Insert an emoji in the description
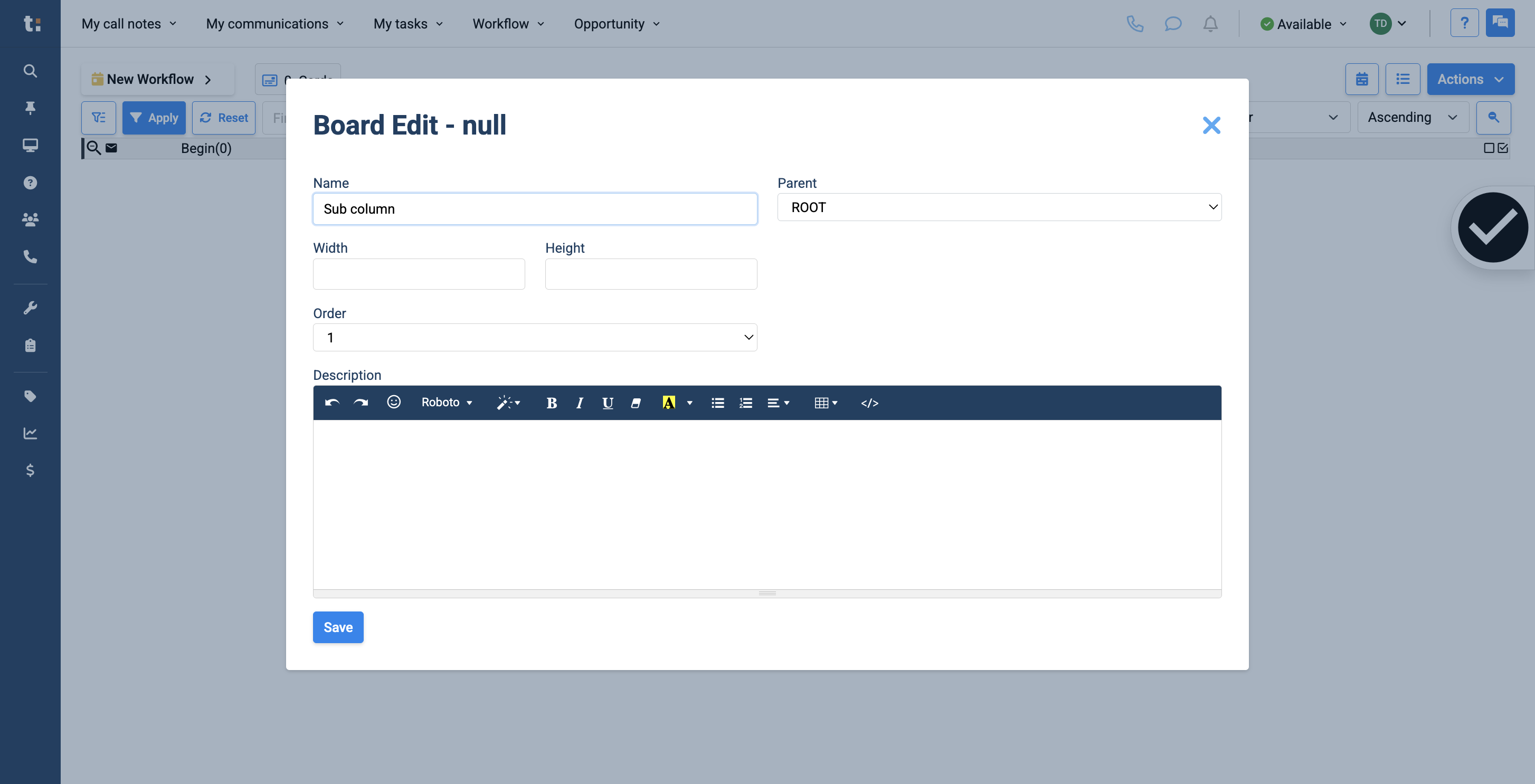Image resolution: width=1535 pixels, height=784 pixels. pyautogui.click(x=394, y=403)
